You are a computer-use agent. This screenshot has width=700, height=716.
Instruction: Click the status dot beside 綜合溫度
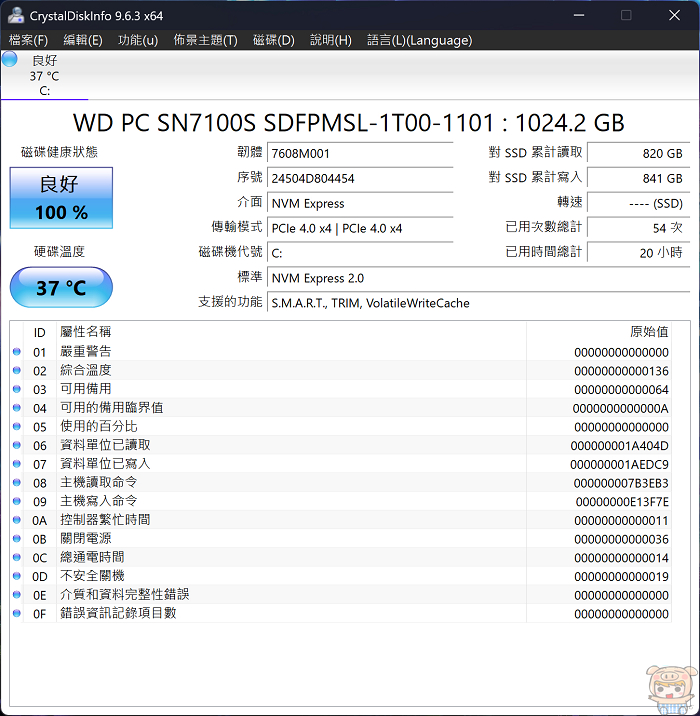tap(17, 371)
